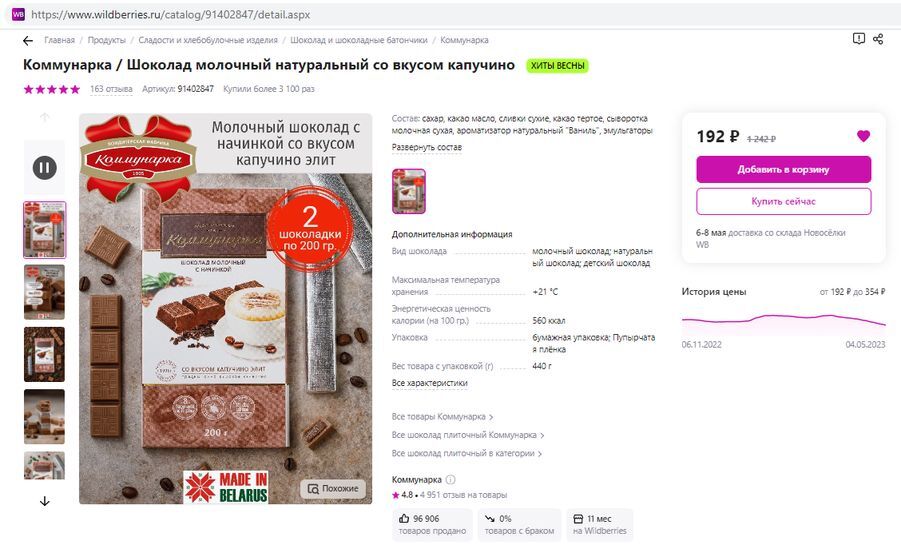
Task: Open the Шоколад и шоколадные батончики breadcrumb
Action: pyautogui.click(x=359, y=40)
